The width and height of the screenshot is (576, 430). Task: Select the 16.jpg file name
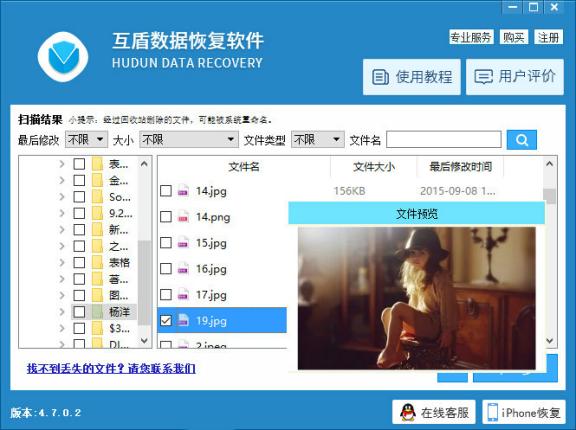tap(211, 269)
